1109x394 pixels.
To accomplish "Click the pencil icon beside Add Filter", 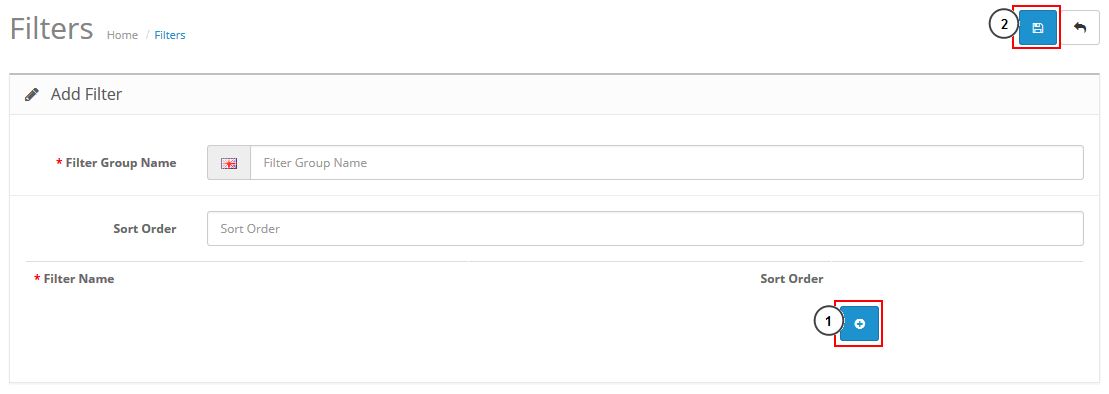I will pyautogui.click(x=31, y=95).
